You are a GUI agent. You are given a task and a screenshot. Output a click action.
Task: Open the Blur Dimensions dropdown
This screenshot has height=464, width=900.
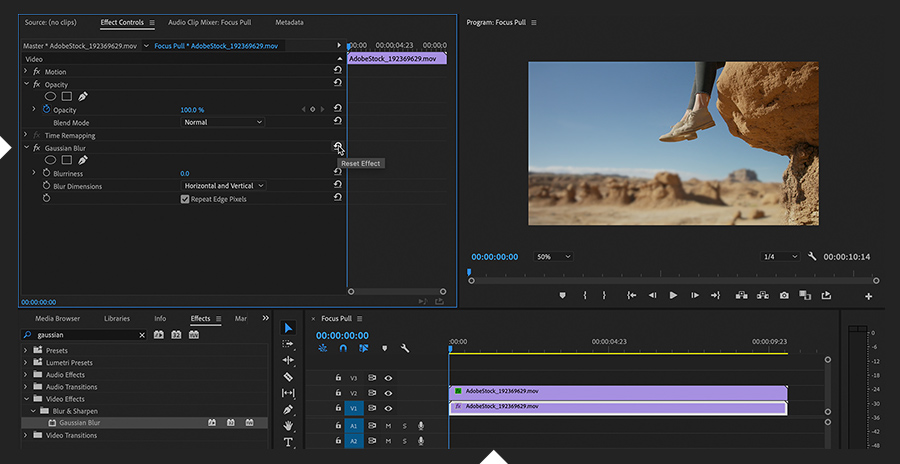tap(224, 186)
